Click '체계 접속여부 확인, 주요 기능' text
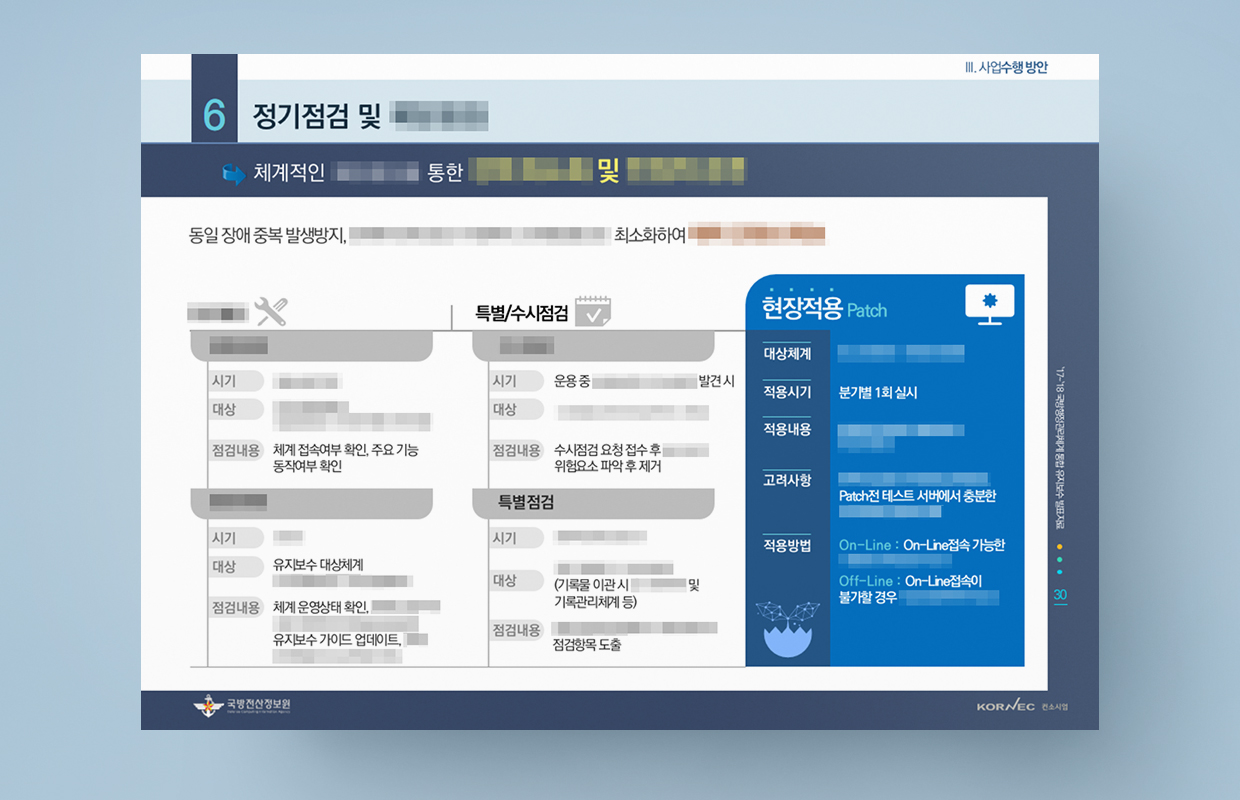 pyautogui.click(x=346, y=450)
